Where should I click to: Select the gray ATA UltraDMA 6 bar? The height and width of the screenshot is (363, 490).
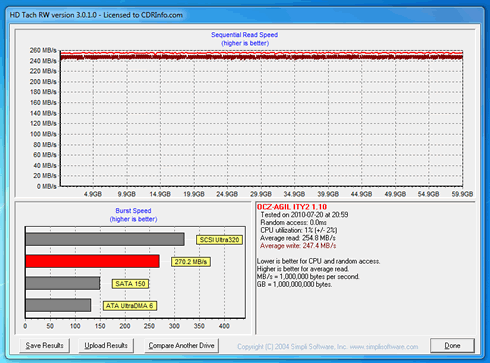click(58, 305)
